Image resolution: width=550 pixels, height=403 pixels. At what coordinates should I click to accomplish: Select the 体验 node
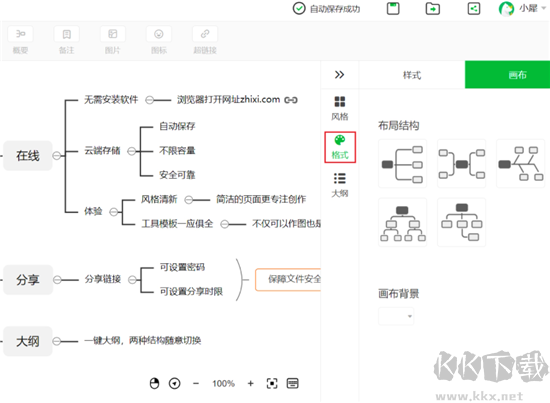(x=93, y=211)
